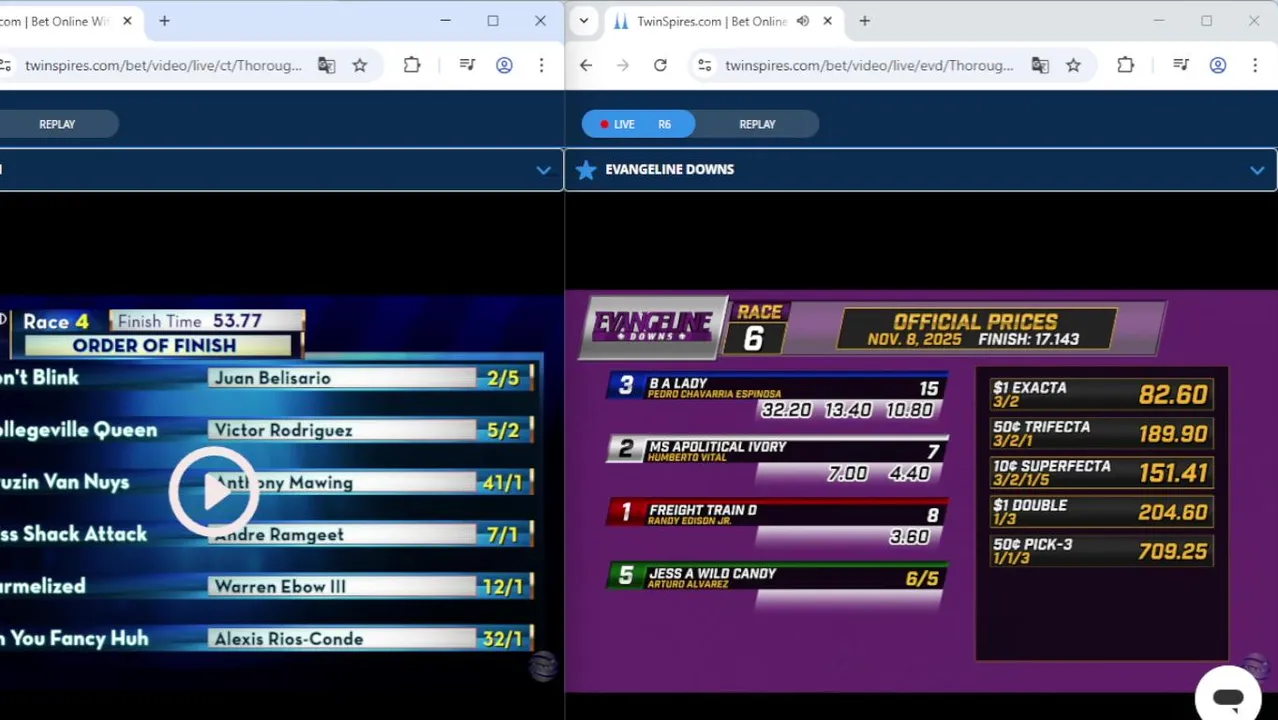Click the 10¢ Superfecta payout 151.41
Viewport: 1278px width, 720px height.
1173,472
